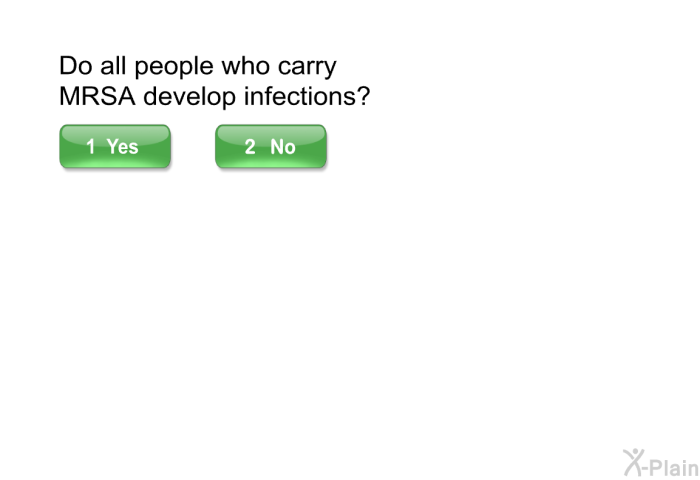Click the word 'Plain' in watermark logo
This screenshot has height=480, width=700.
click(x=675, y=468)
